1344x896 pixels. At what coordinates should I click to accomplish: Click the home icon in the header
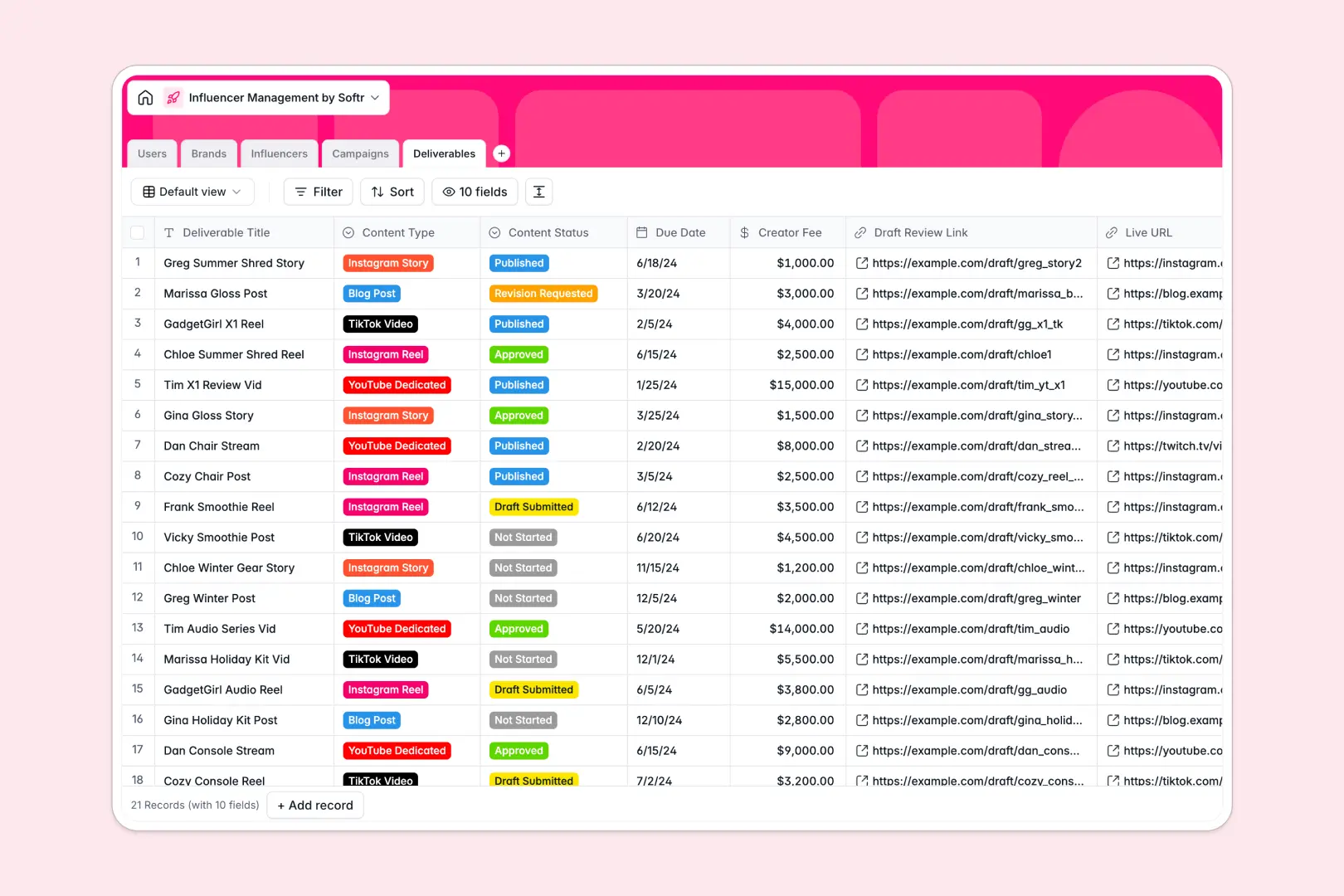point(145,97)
